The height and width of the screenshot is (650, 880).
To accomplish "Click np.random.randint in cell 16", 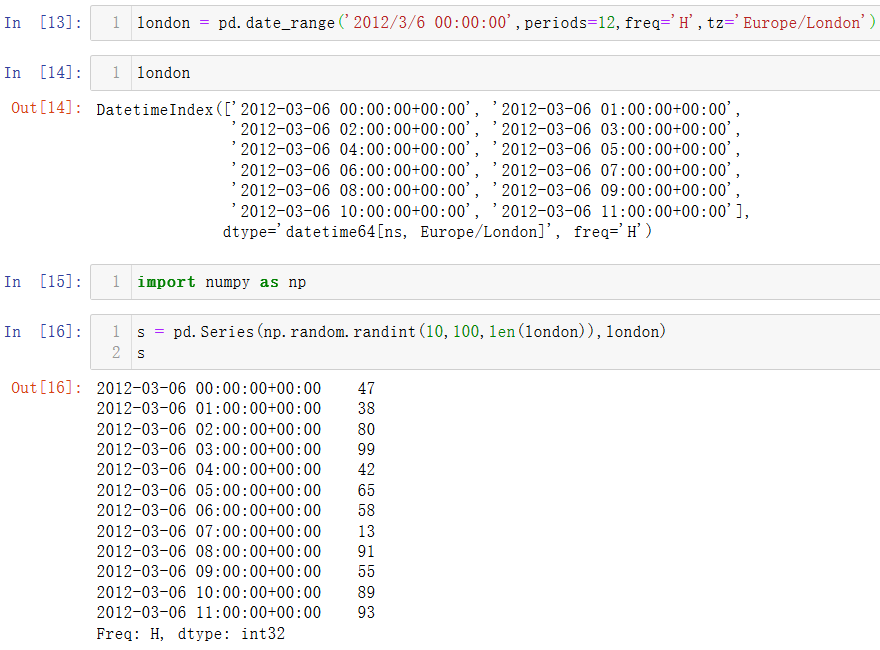I will (x=340, y=332).
